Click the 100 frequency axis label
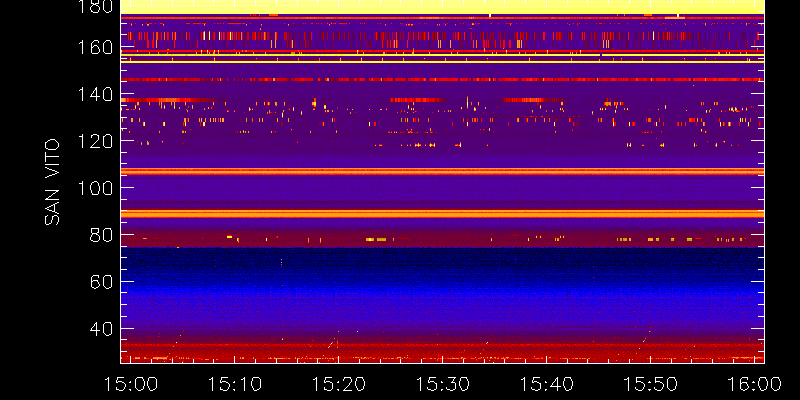The image size is (800, 400). pyautogui.click(x=95, y=188)
